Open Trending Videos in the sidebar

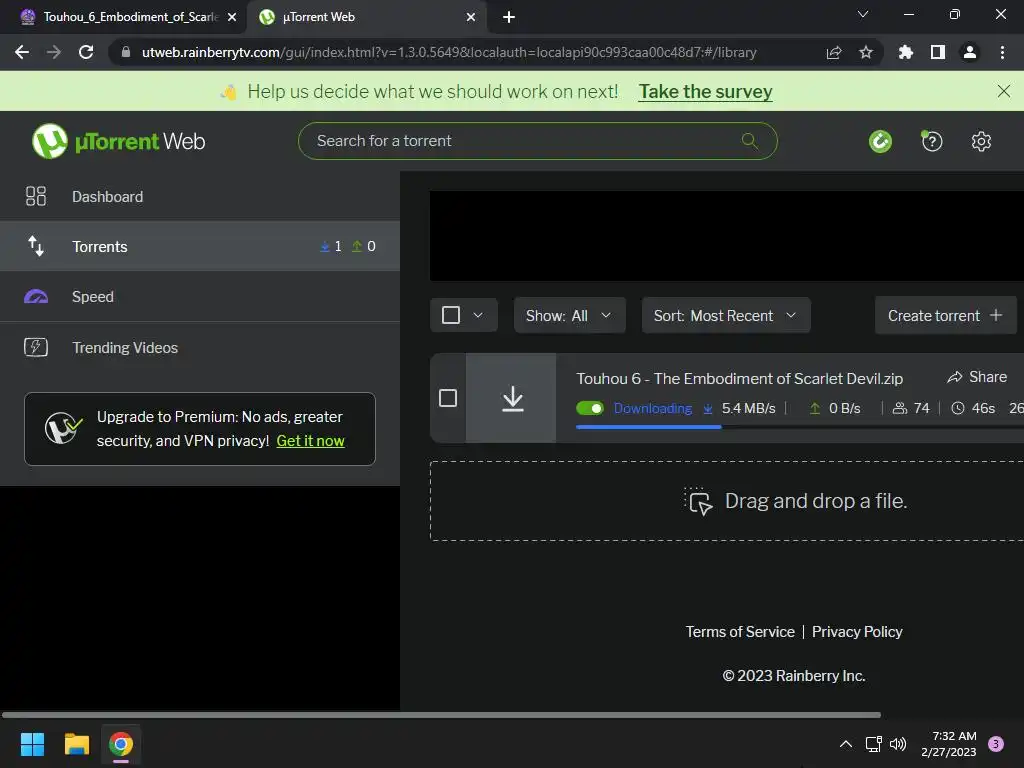click(200, 347)
